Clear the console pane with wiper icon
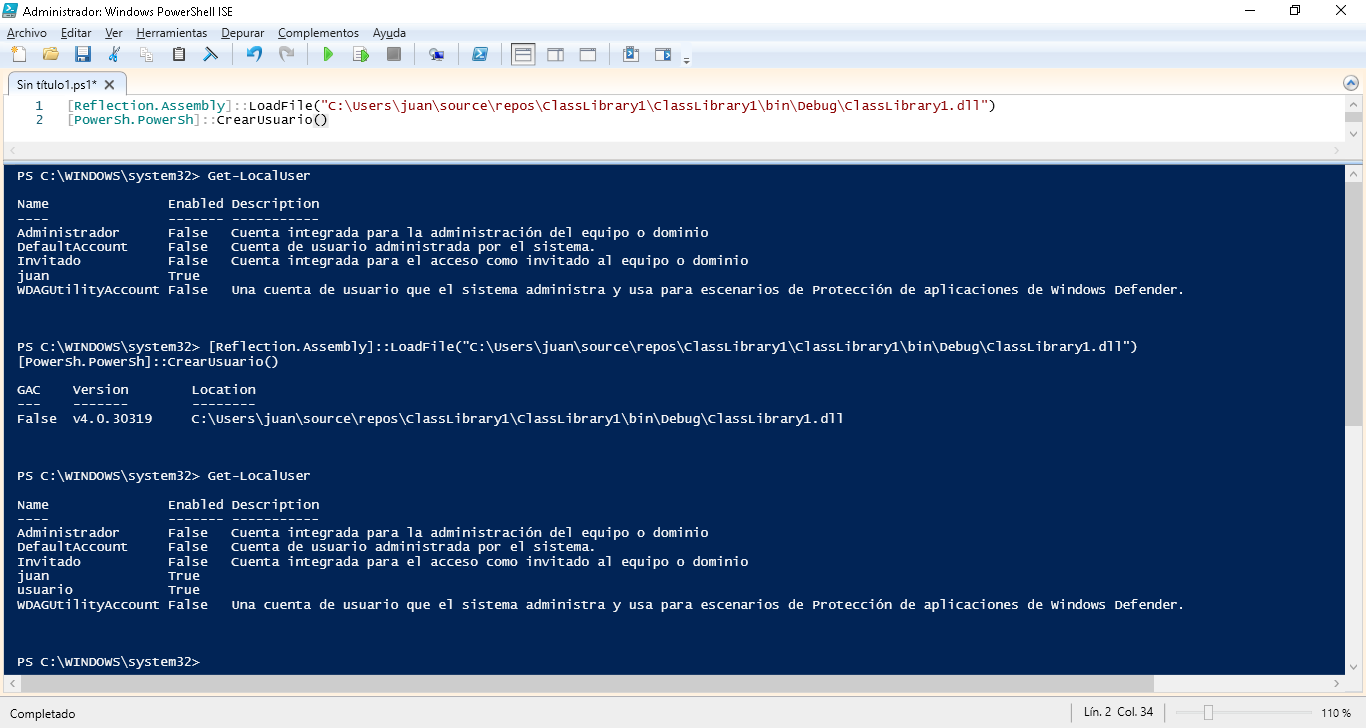 coord(211,54)
